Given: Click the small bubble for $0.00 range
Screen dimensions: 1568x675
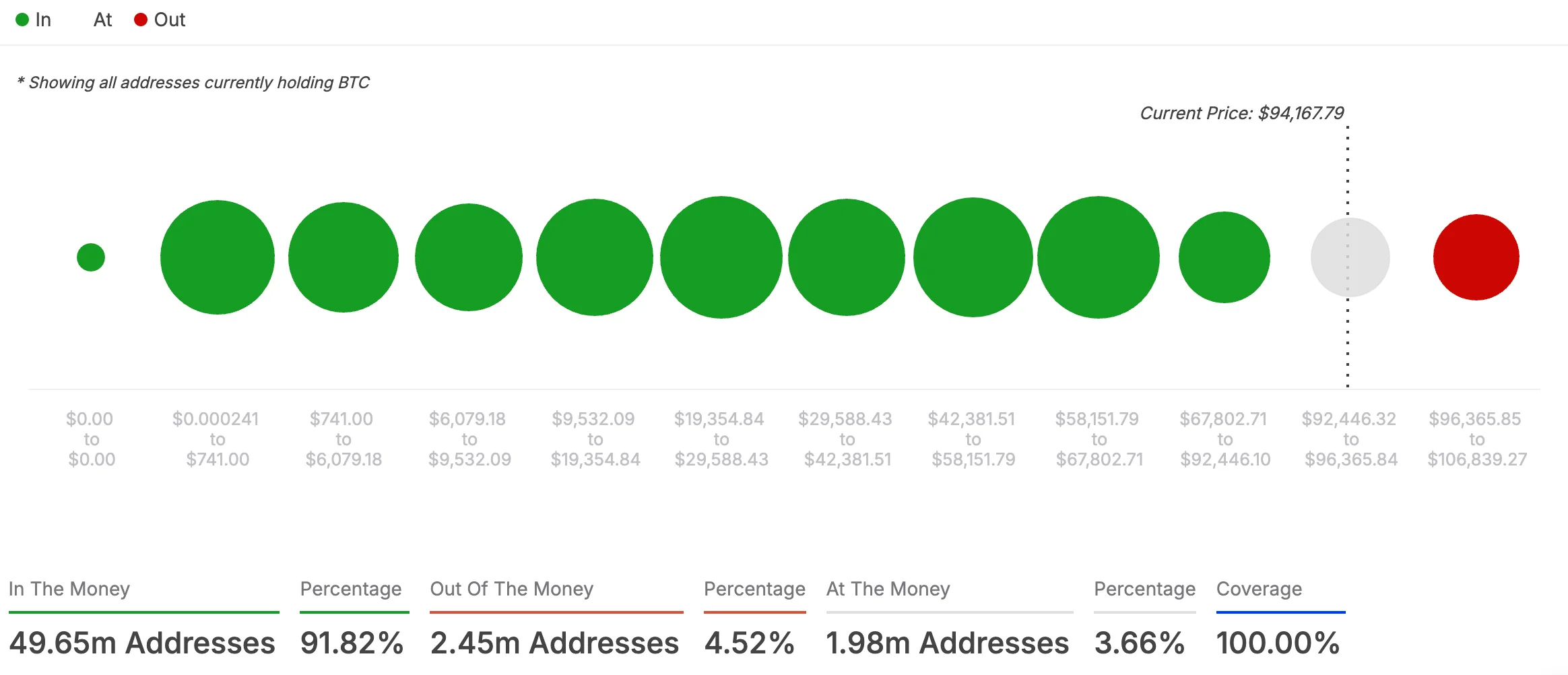Looking at the screenshot, I should coord(91,257).
